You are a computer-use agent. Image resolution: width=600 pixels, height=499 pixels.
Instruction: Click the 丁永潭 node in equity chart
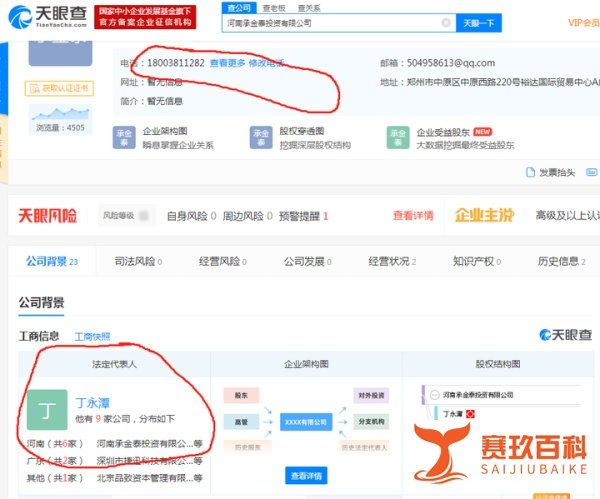point(453,414)
